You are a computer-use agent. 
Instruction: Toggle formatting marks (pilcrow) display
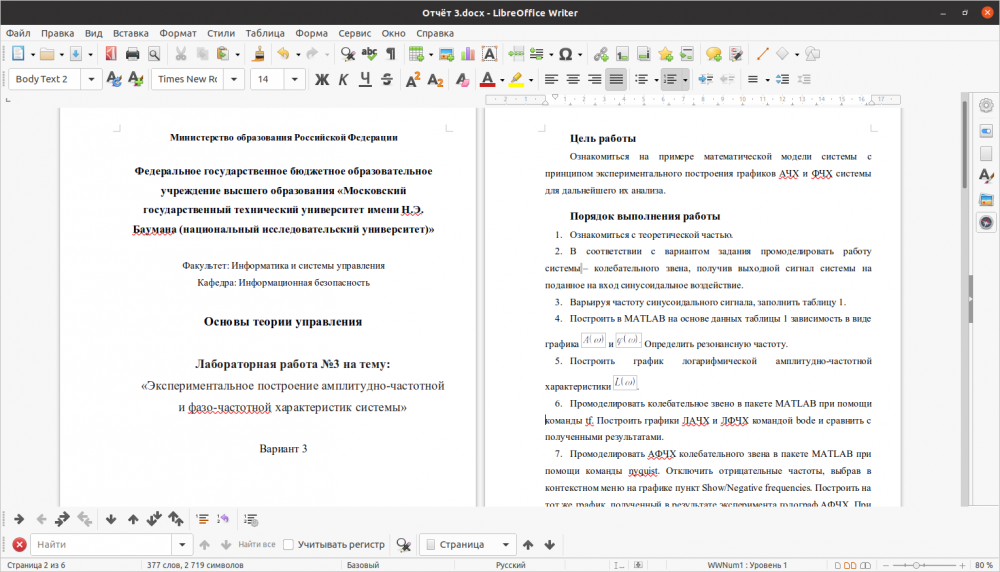click(x=391, y=54)
